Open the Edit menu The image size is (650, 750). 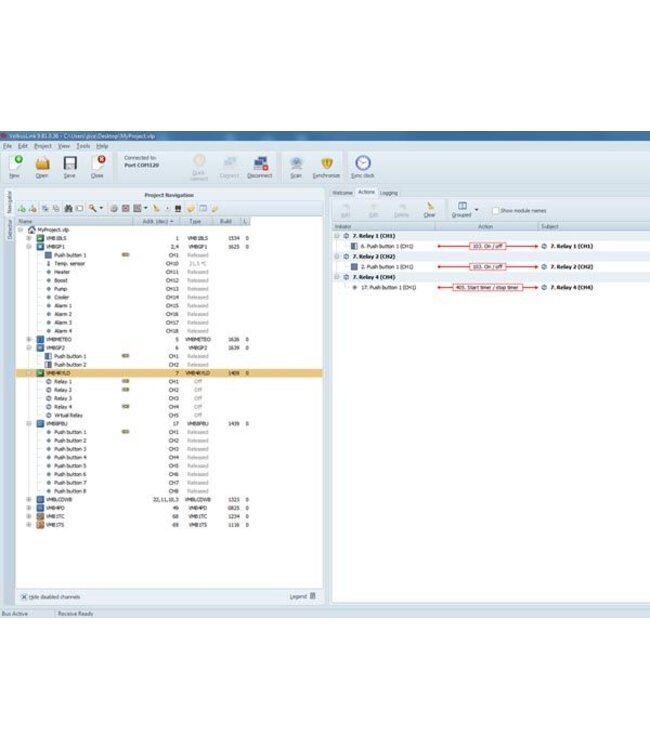click(23, 146)
